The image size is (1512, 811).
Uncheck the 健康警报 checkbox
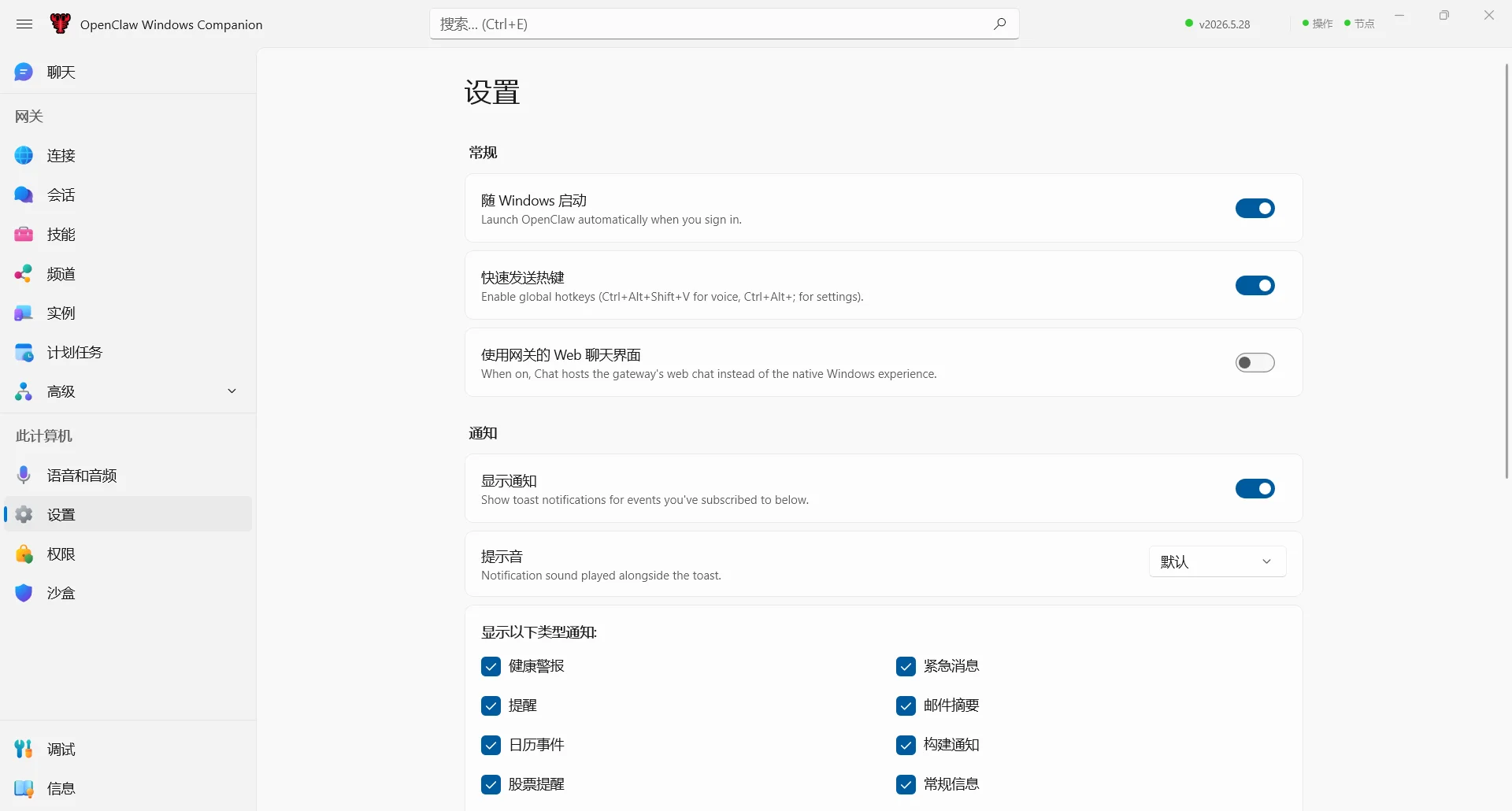491,667
